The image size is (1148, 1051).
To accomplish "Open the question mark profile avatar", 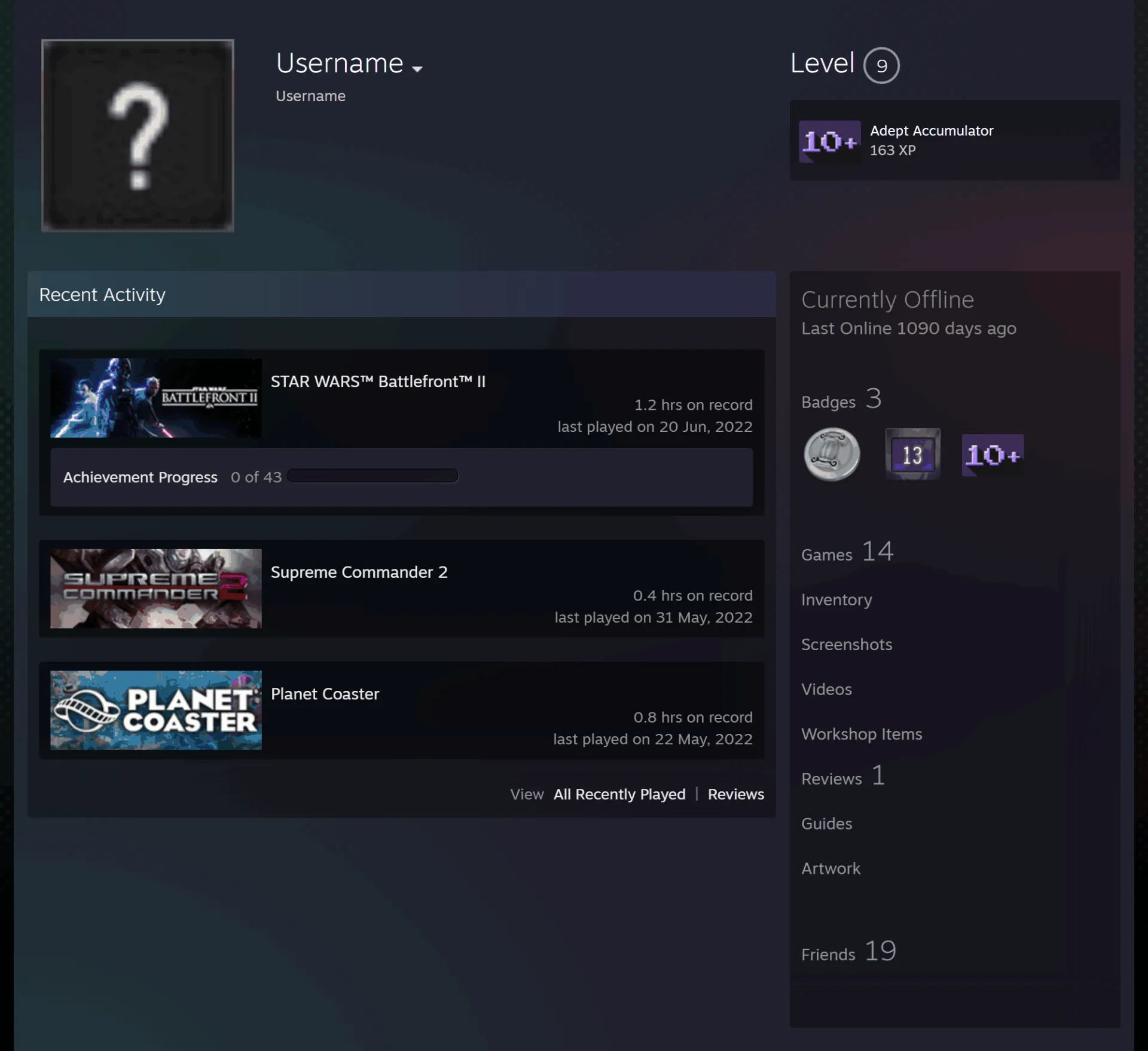I will [138, 135].
